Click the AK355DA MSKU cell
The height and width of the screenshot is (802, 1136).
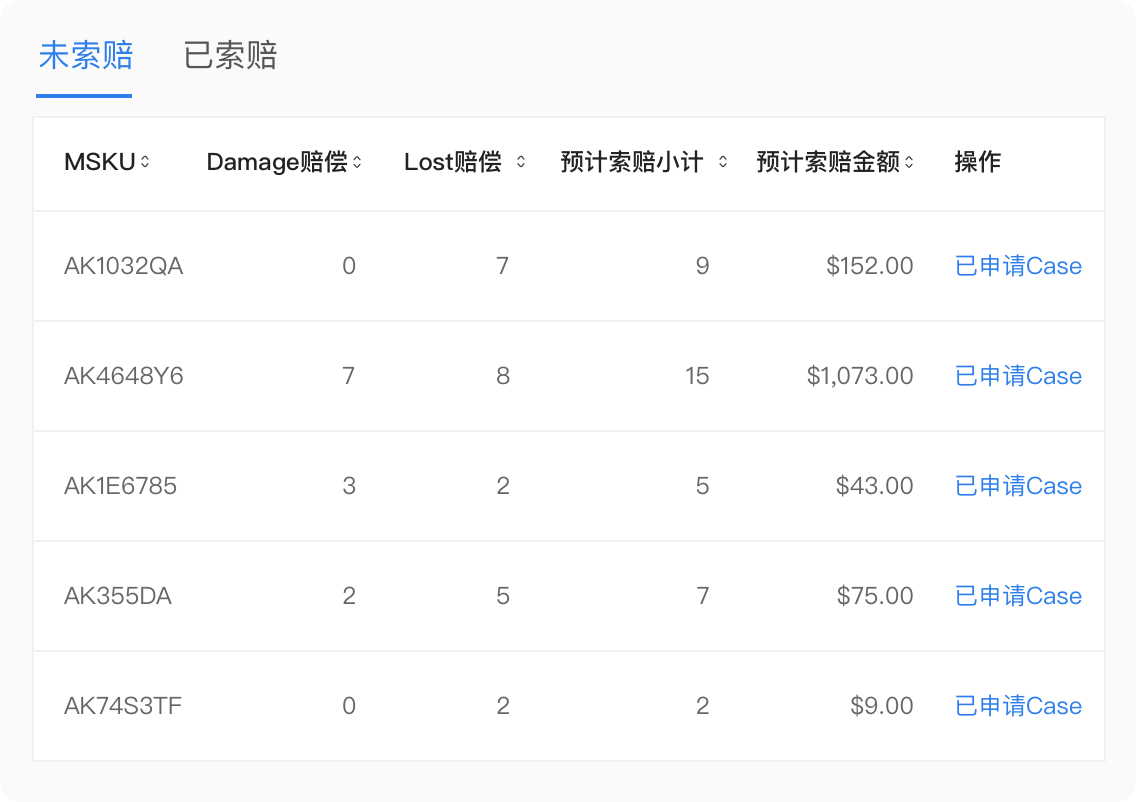point(117,596)
